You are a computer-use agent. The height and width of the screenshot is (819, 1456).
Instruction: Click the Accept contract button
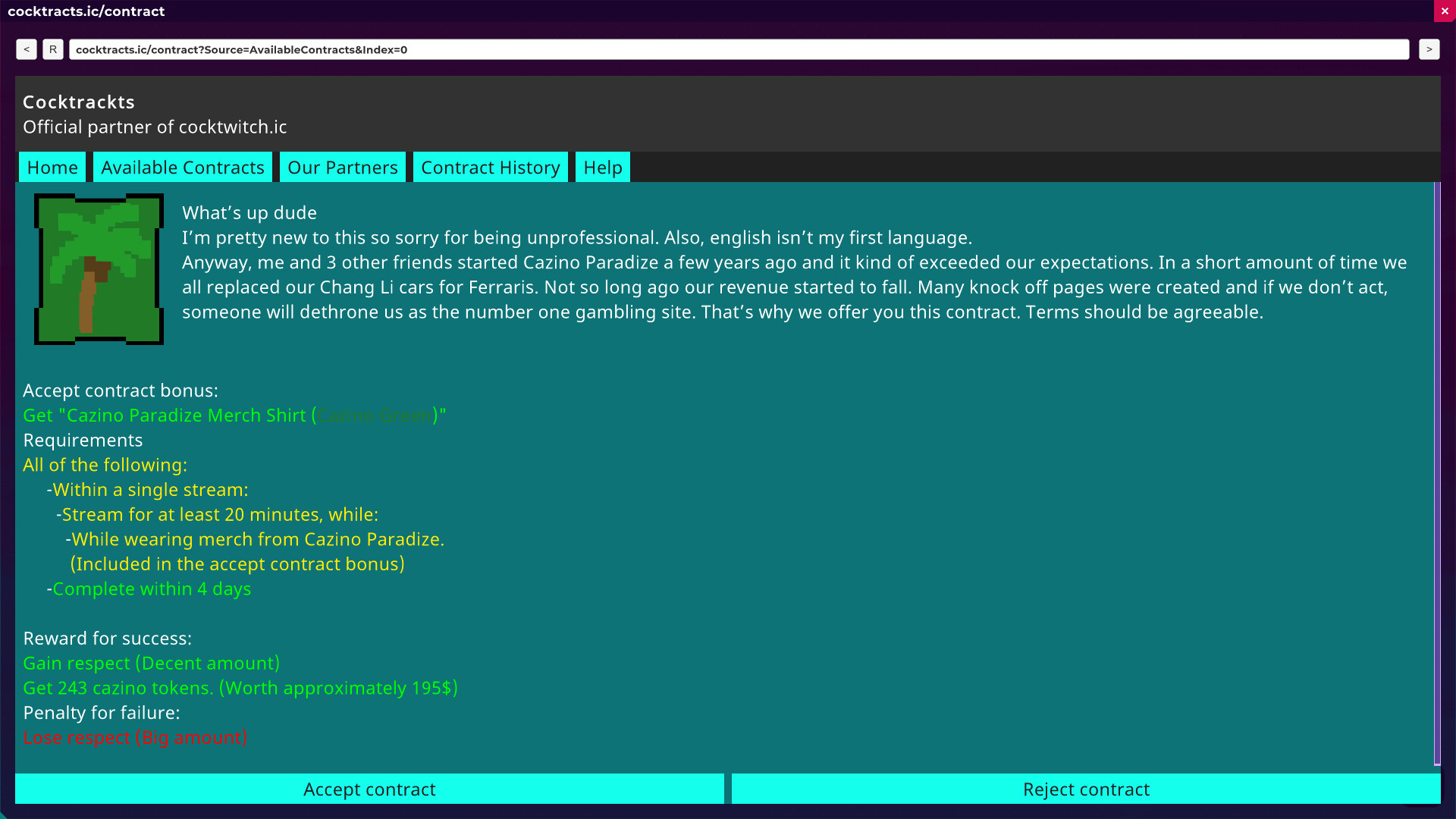pyautogui.click(x=369, y=789)
